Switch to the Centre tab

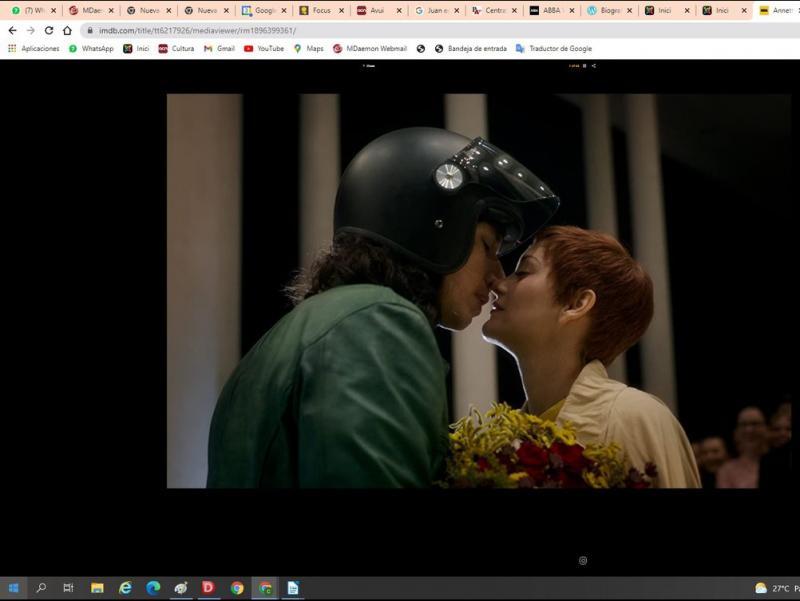pos(495,10)
